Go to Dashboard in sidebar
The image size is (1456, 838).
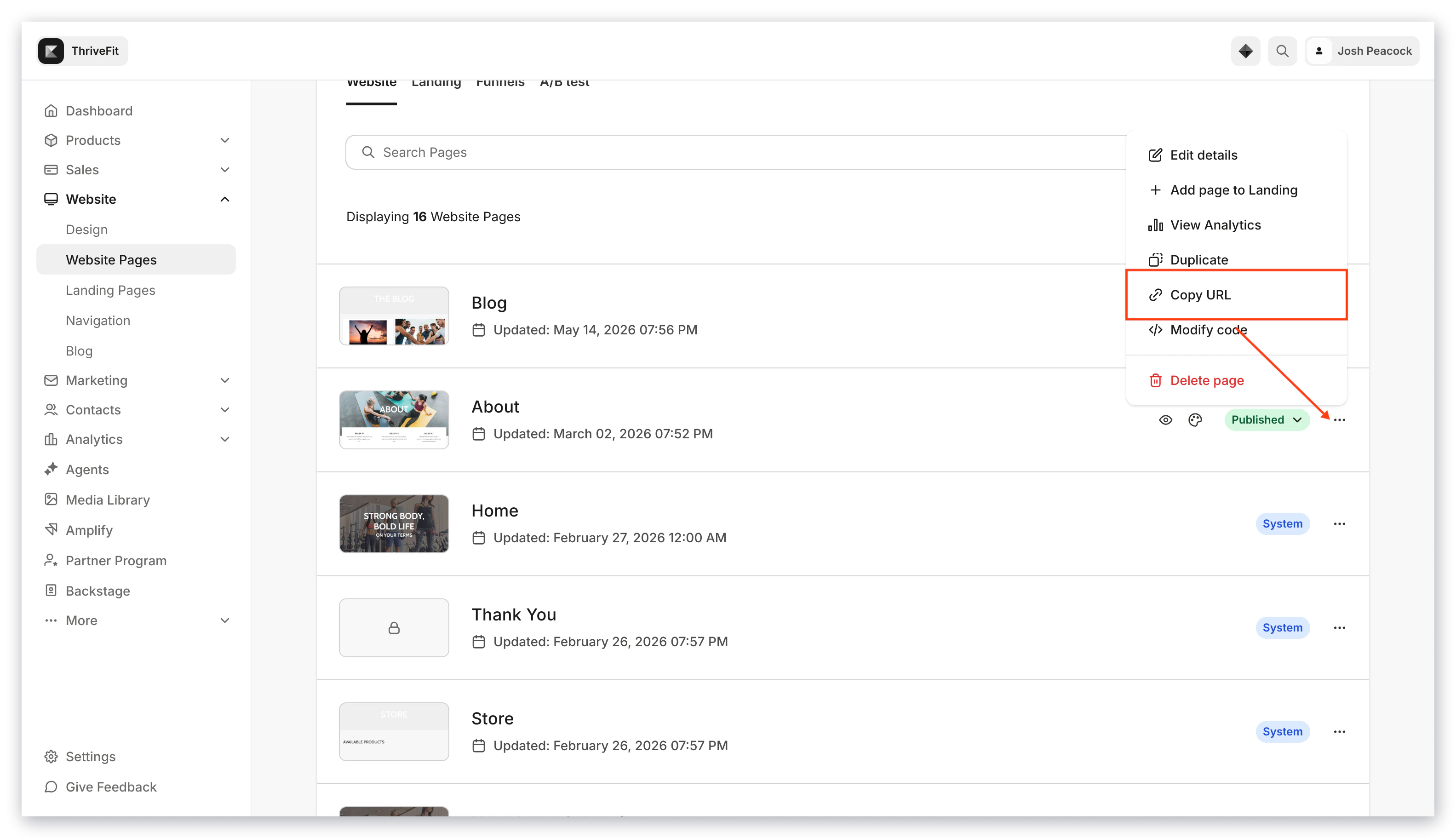pyautogui.click(x=98, y=110)
